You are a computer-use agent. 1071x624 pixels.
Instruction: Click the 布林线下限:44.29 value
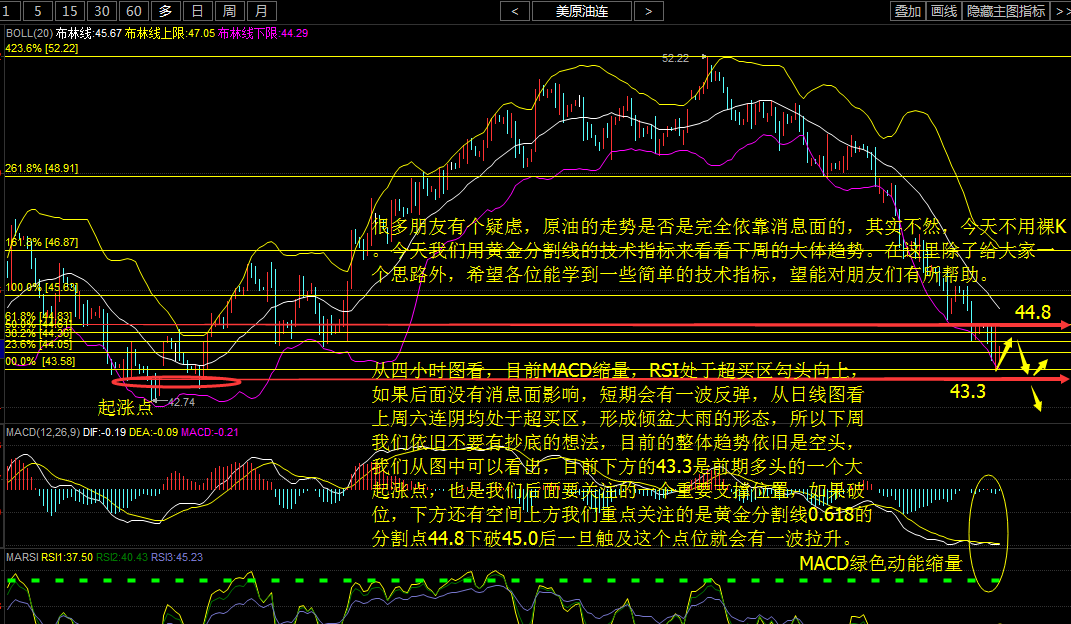click(x=263, y=33)
